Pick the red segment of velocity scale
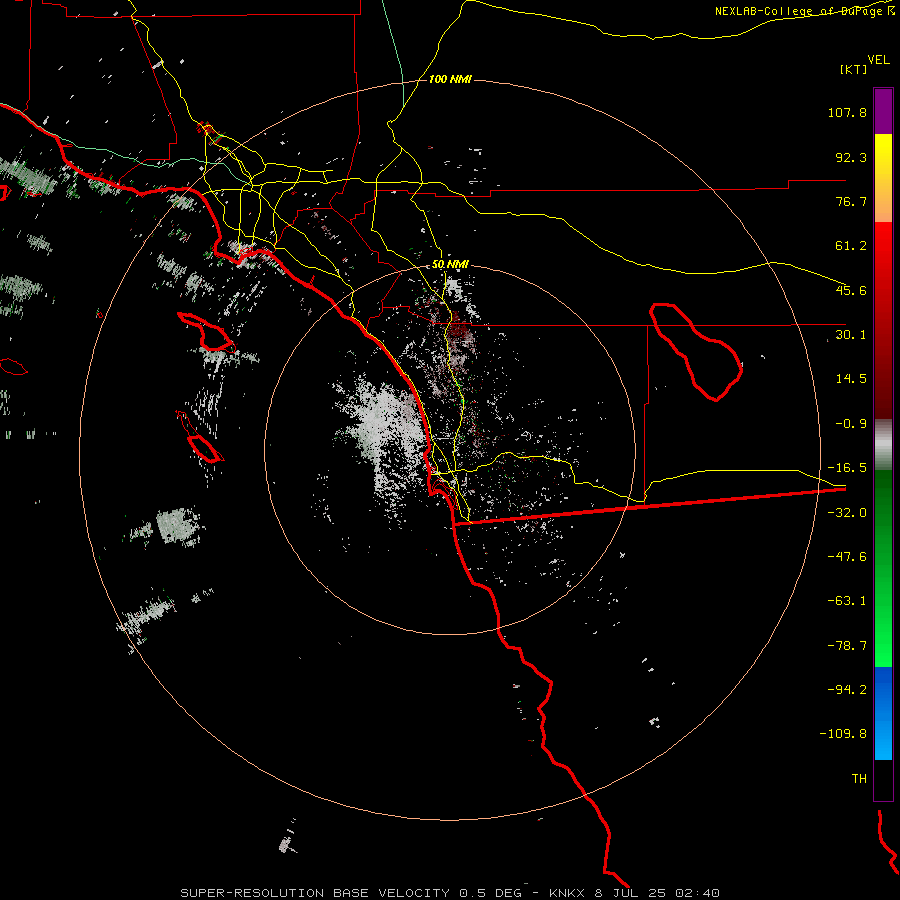This screenshot has height=900, width=900. tap(883, 320)
